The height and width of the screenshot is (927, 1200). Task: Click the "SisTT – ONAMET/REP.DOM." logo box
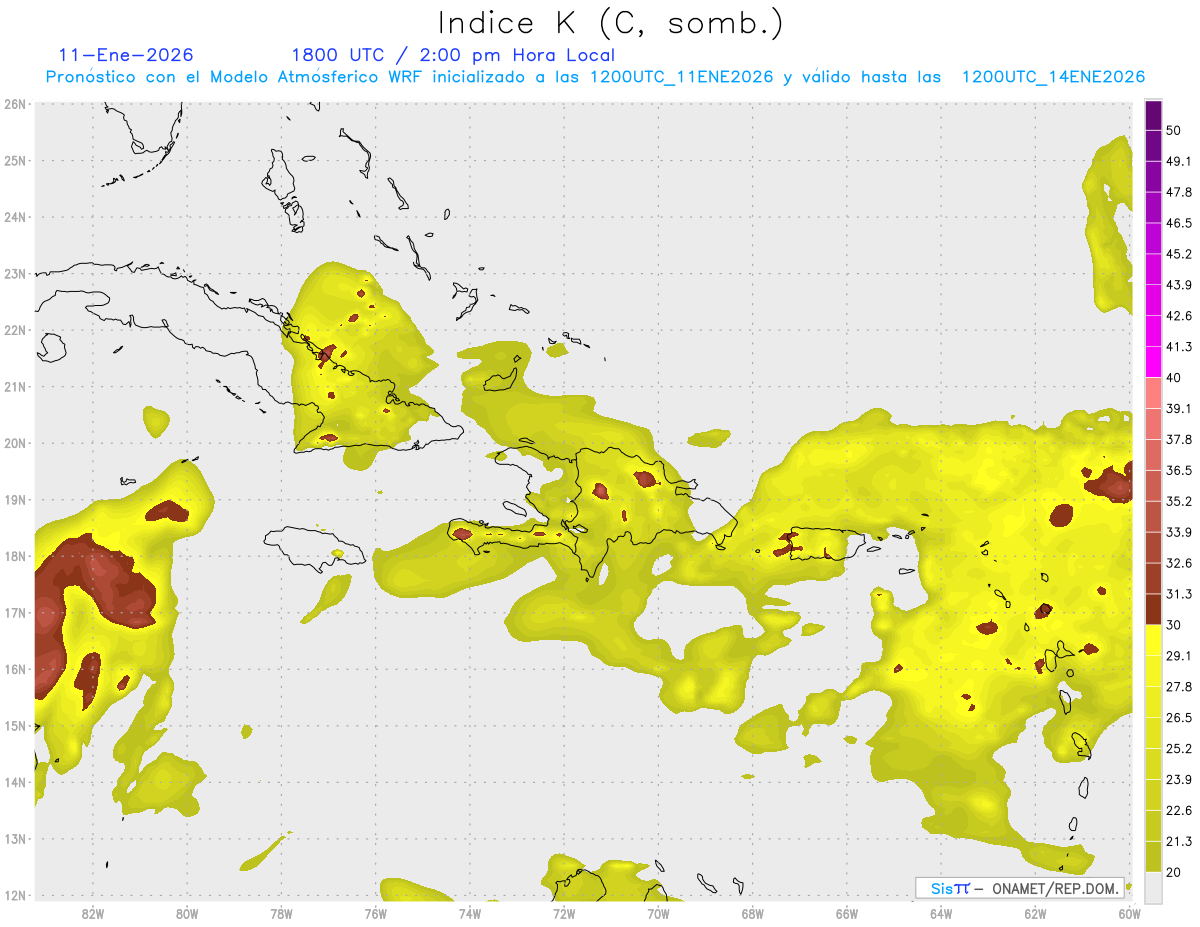tap(1020, 887)
